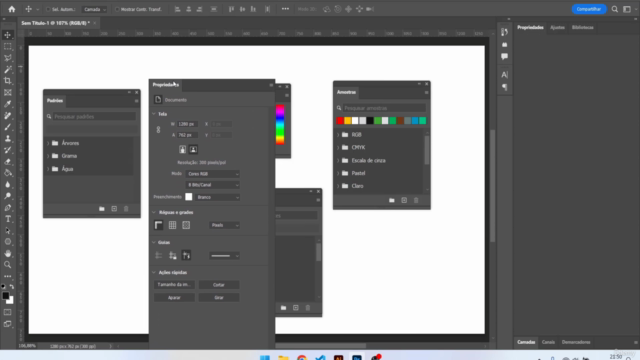This screenshot has width=640, height=360.
Task: Click the Cortar quick action button
Action: pos(219,284)
